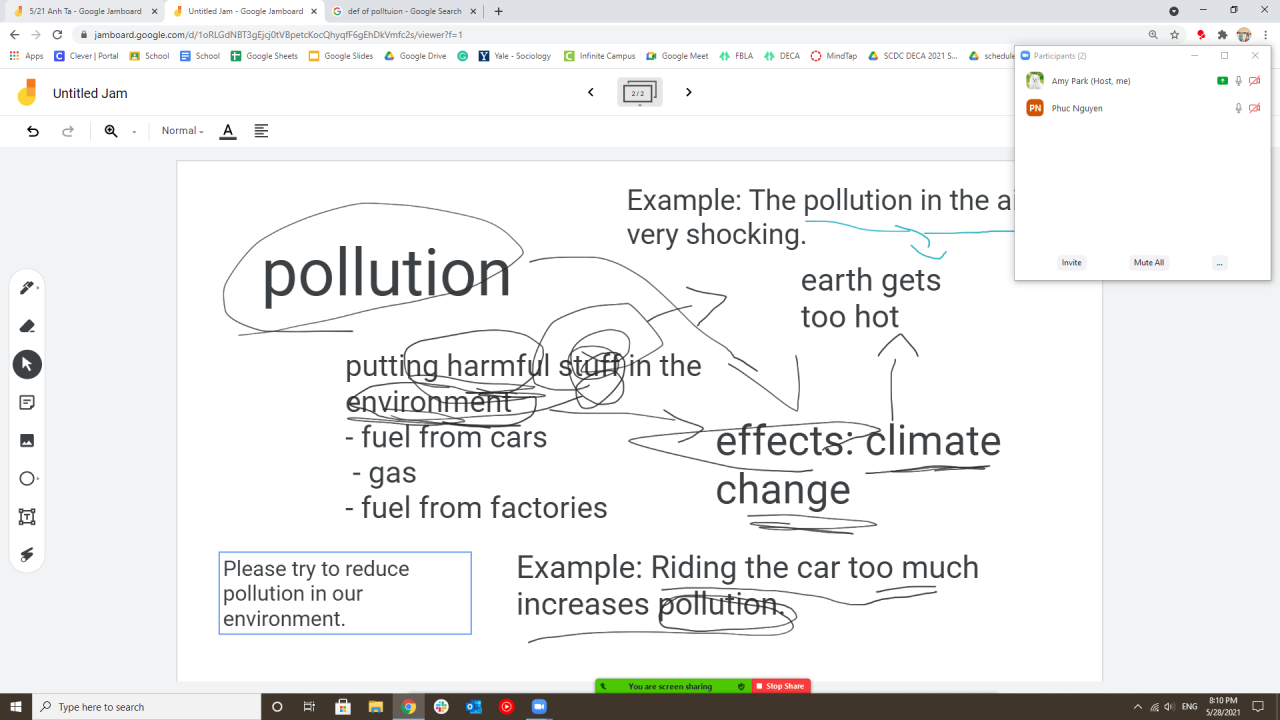The height and width of the screenshot is (720, 1280).
Task: Insert an image with the Add image tool
Action: 27,440
